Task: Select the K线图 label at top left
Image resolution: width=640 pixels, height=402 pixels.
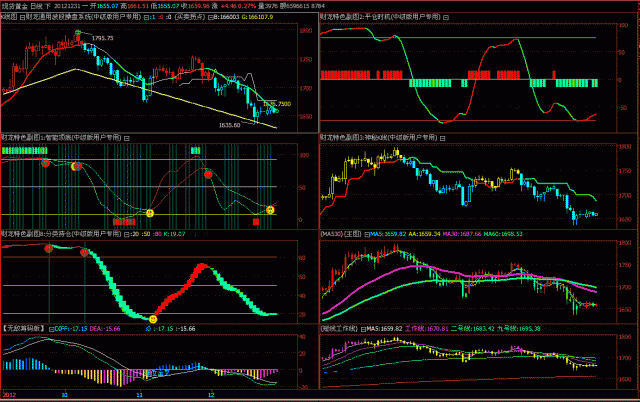Action: click(10, 18)
